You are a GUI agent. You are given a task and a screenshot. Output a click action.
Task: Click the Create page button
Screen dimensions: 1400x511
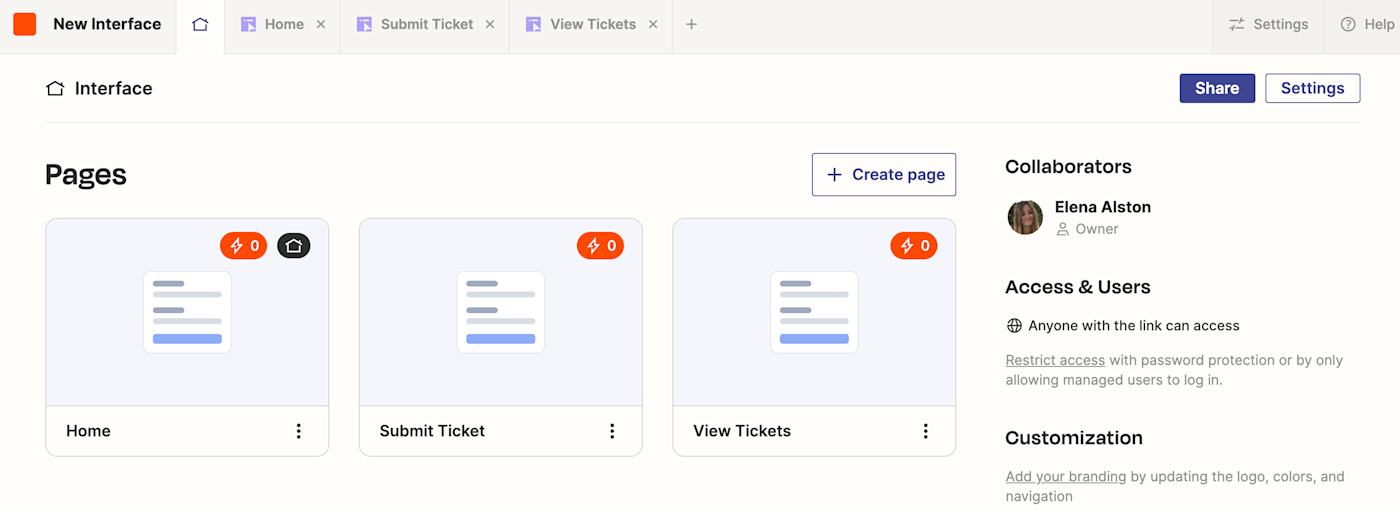(x=884, y=174)
